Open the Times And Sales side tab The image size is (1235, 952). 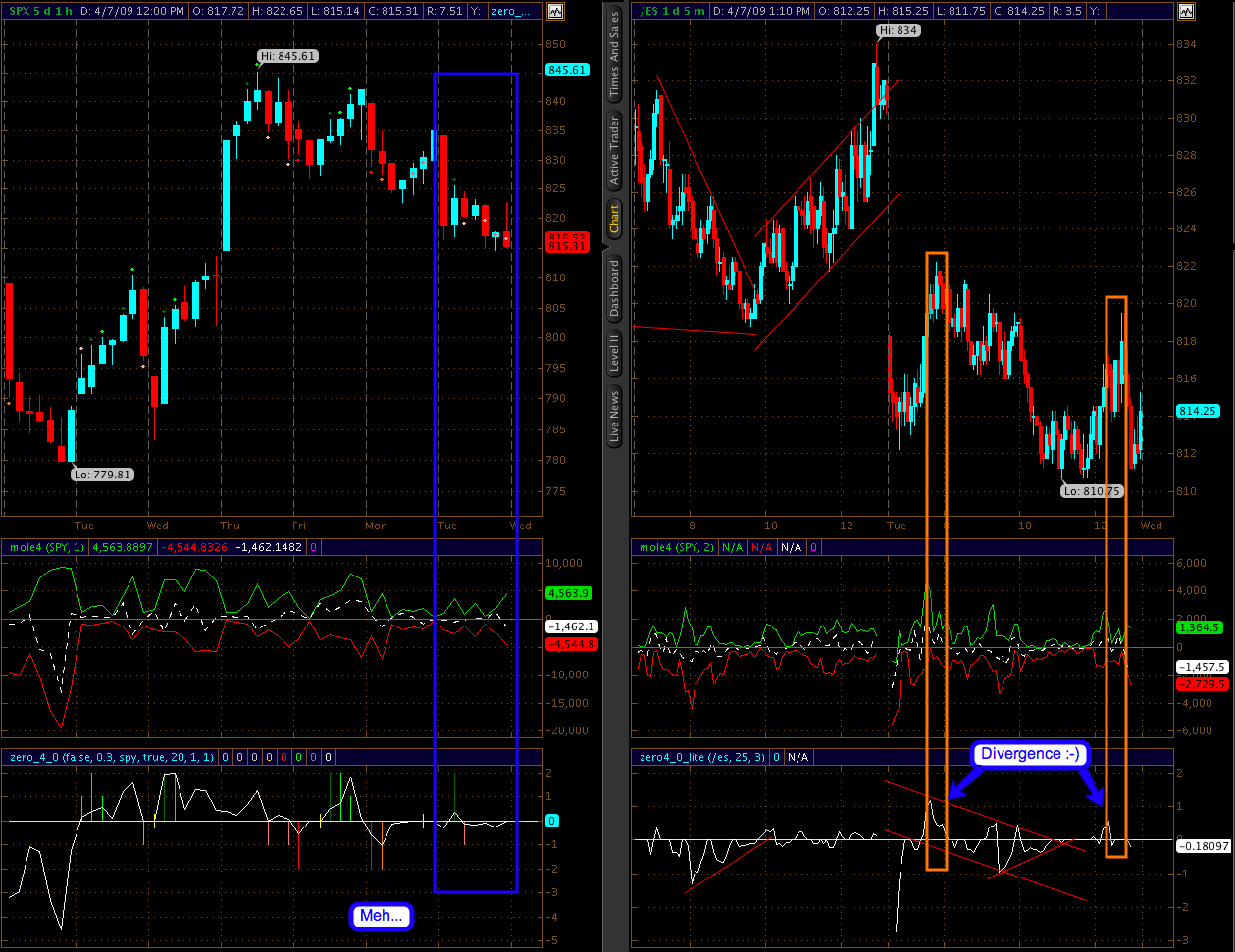614,55
